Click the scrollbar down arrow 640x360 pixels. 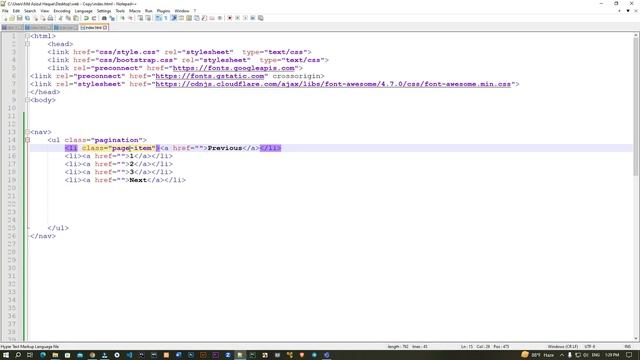636,339
